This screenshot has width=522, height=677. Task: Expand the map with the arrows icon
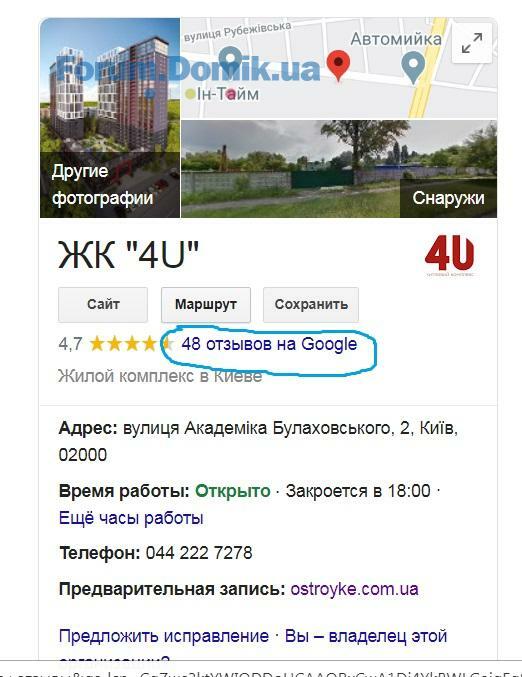471,43
